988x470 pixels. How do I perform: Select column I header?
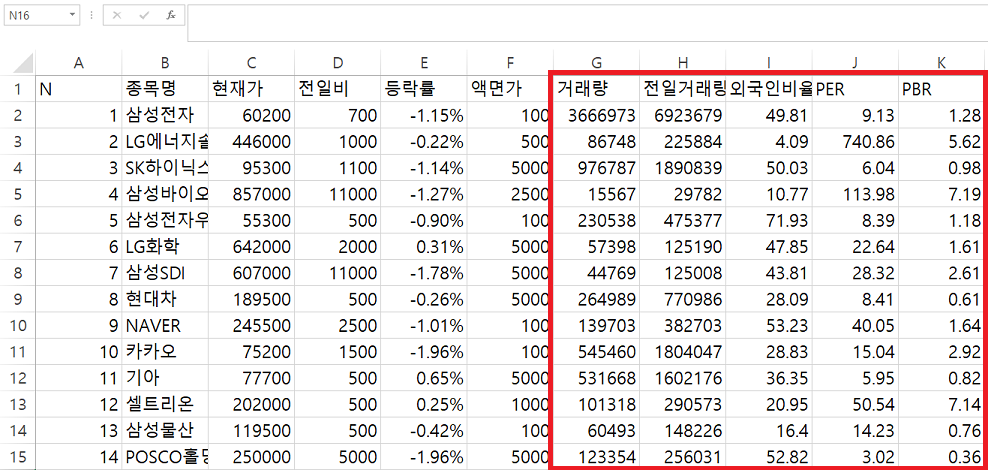[769, 62]
